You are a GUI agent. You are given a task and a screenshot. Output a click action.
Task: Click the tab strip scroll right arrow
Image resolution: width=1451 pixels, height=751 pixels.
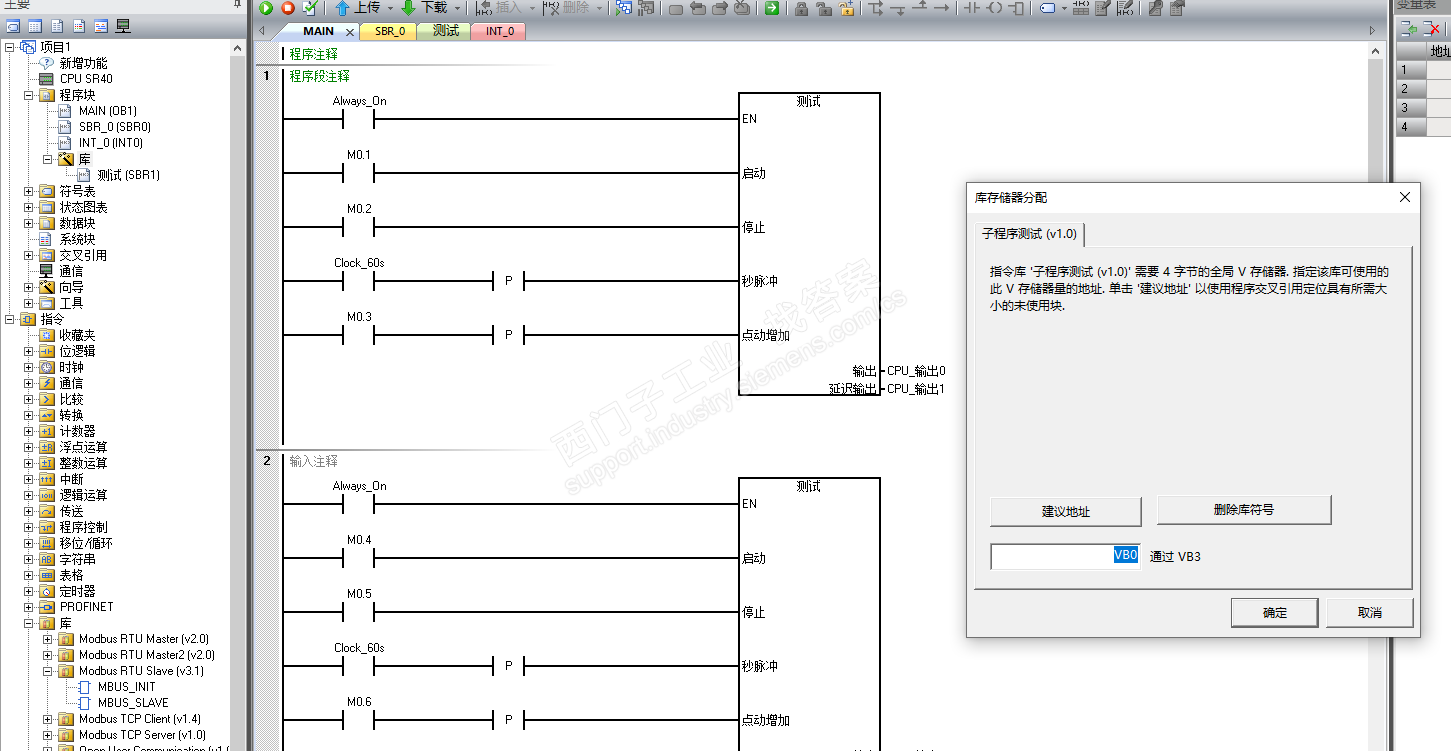[1373, 31]
